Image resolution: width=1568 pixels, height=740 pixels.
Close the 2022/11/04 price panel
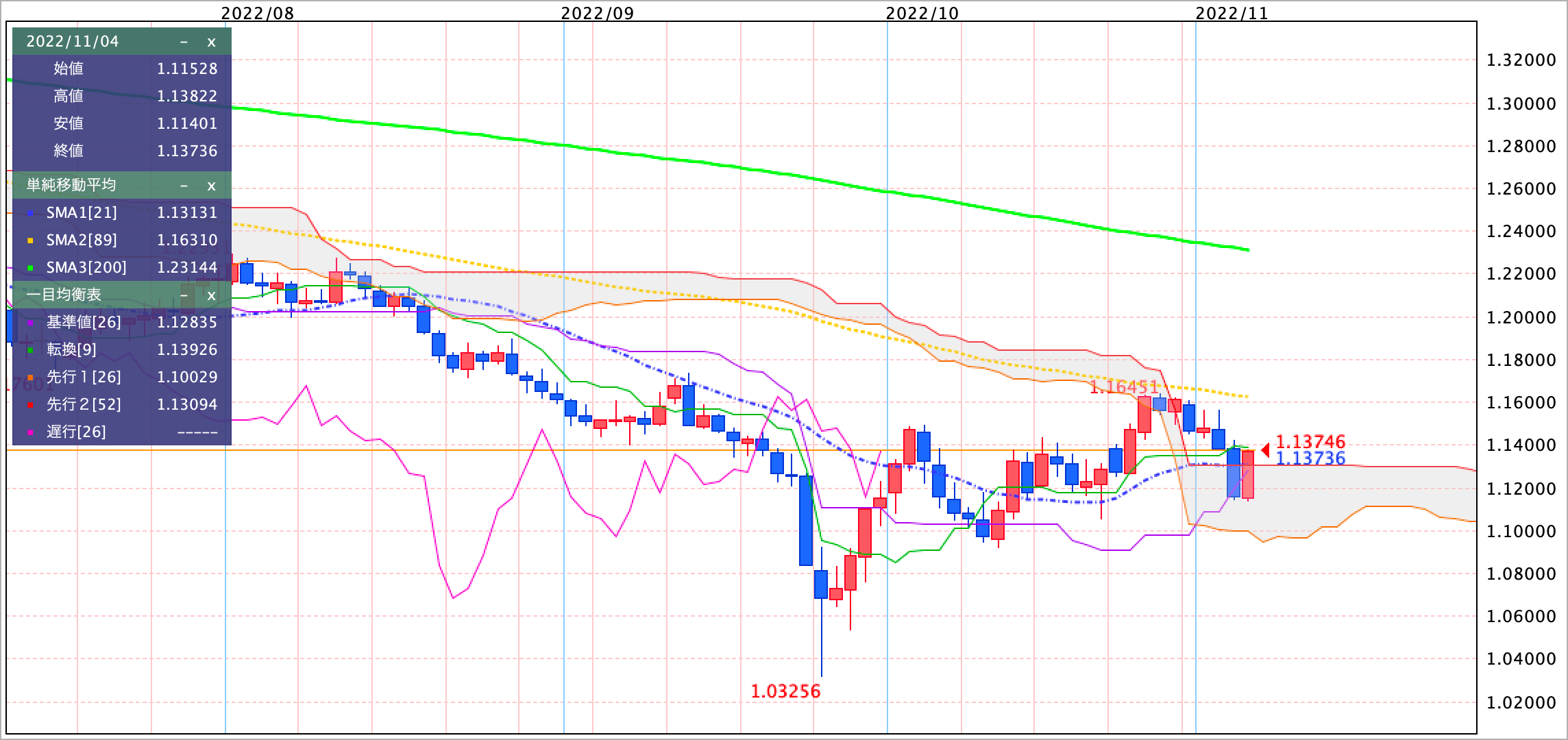[211, 42]
